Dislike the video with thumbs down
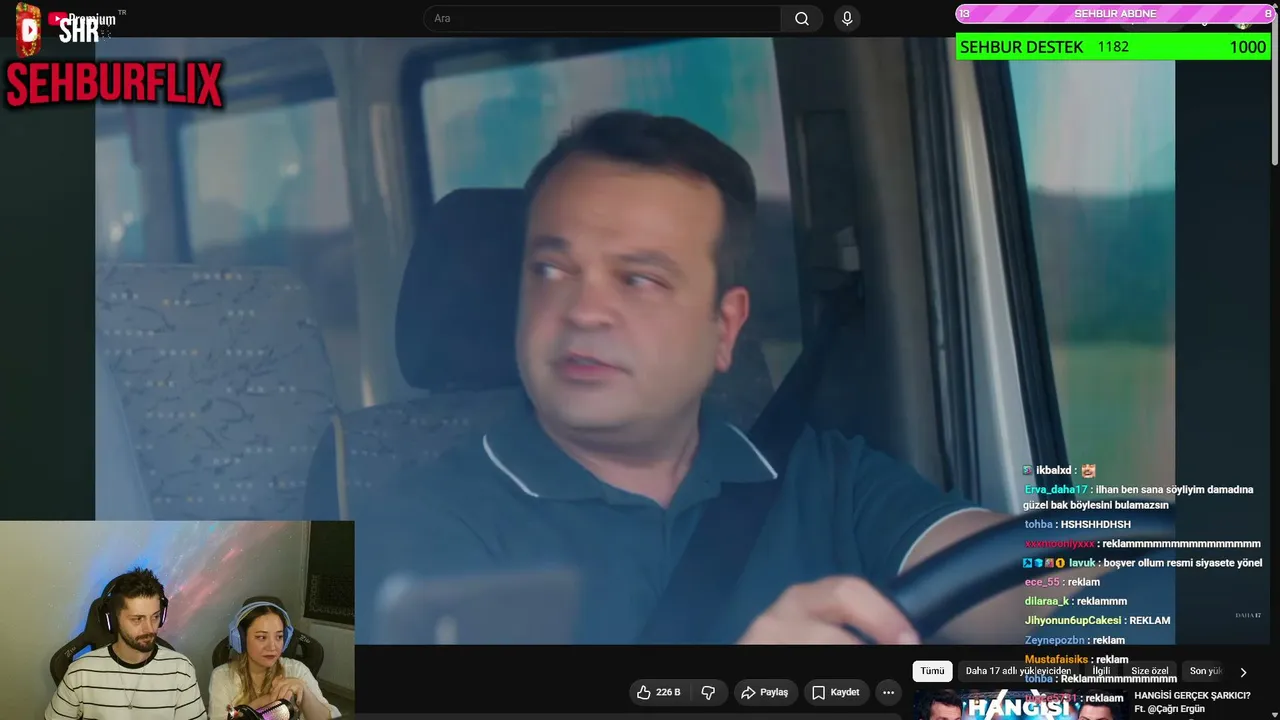The height and width of the screenshot is (720, 1280). point(708,692)
